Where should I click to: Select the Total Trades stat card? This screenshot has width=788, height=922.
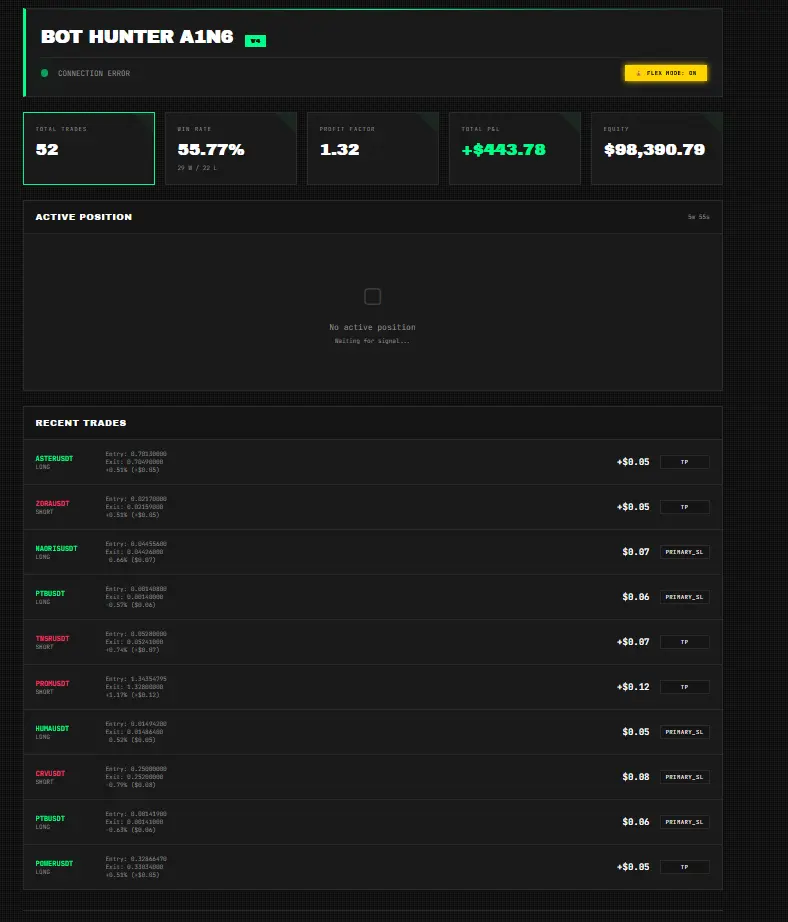pyautogui.click(x=89, y=148)
